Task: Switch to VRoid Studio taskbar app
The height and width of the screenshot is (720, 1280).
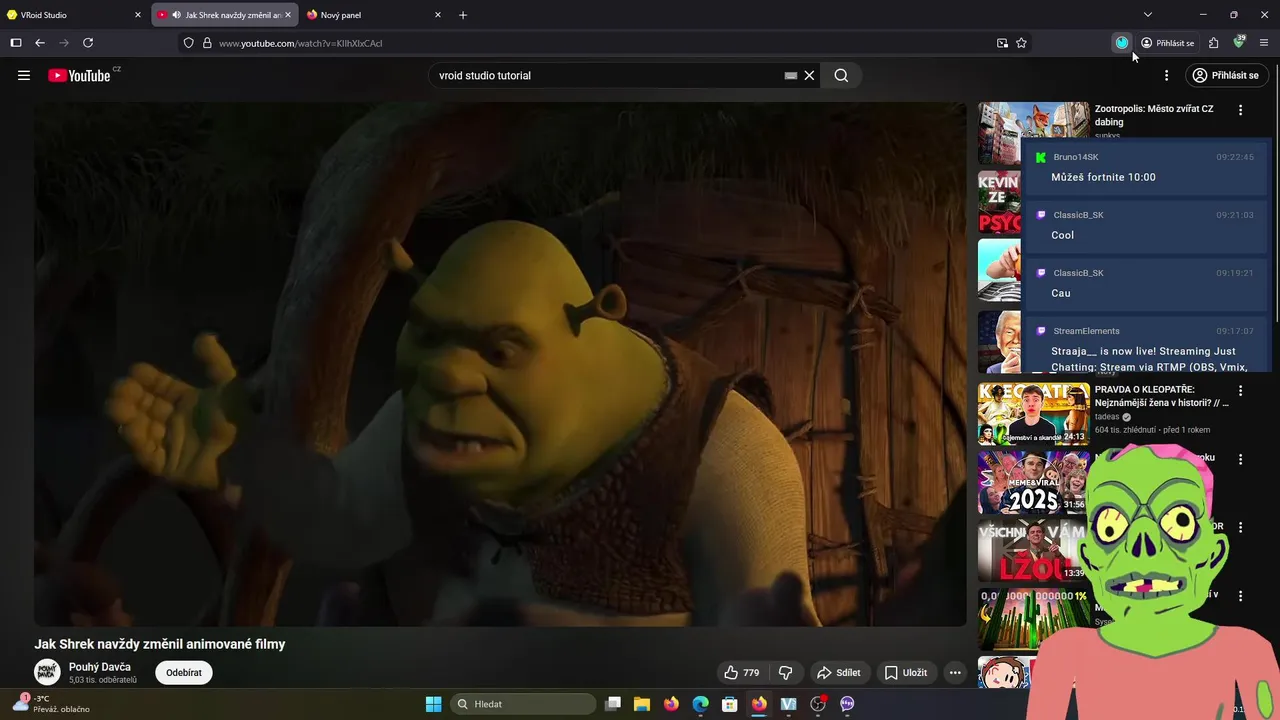Action: pyautogui.click(x=788, y=704)
